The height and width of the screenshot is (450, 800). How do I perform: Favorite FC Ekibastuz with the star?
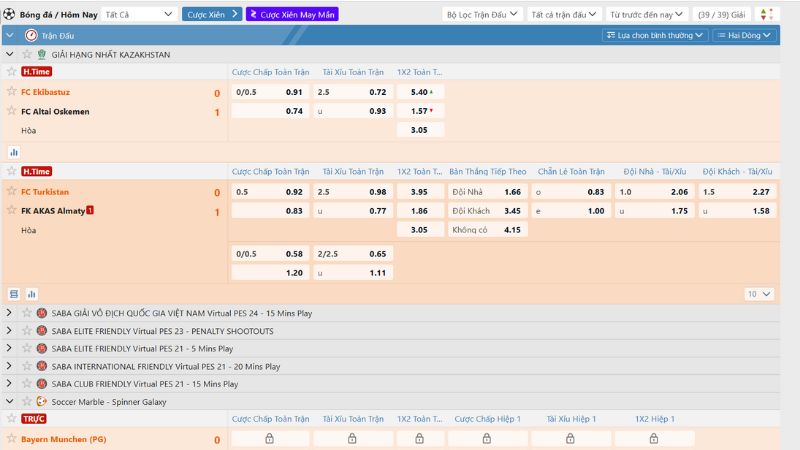pyautogui.click(x=12, y=92)
